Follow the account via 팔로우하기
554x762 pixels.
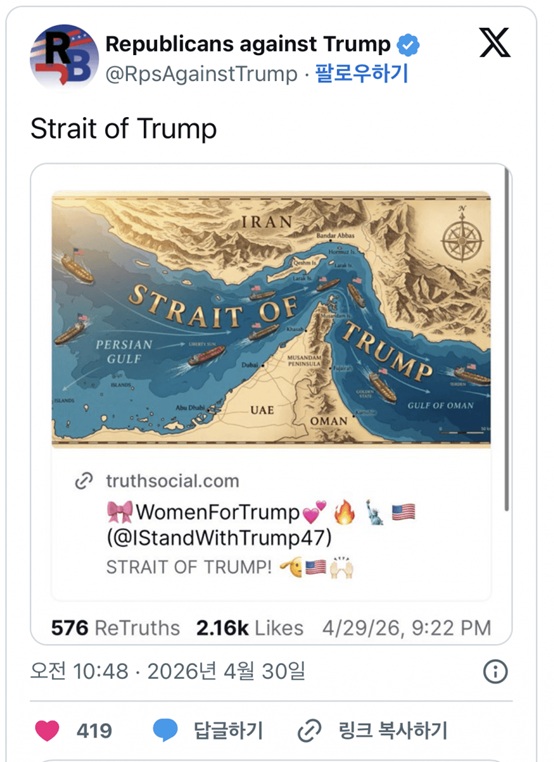click(362, 73)
